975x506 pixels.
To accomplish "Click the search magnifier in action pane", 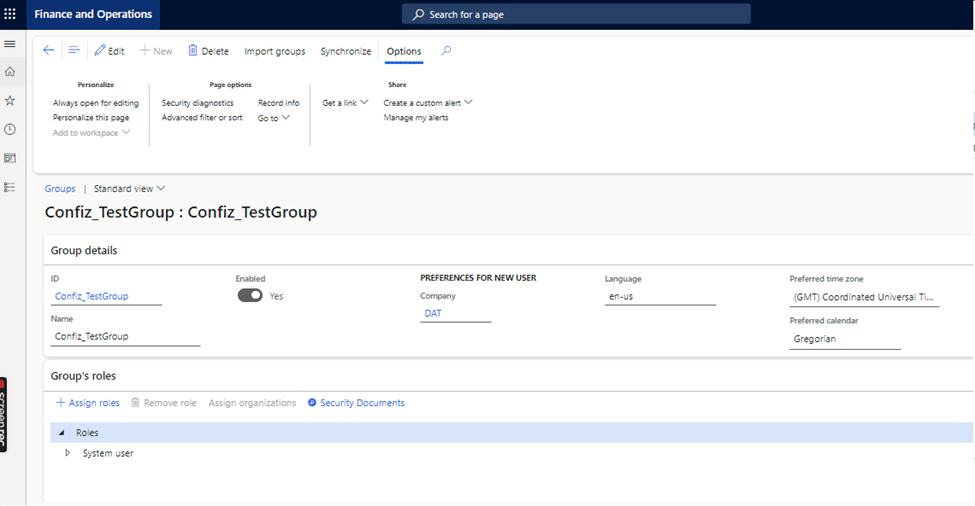I will click(446, 51).
